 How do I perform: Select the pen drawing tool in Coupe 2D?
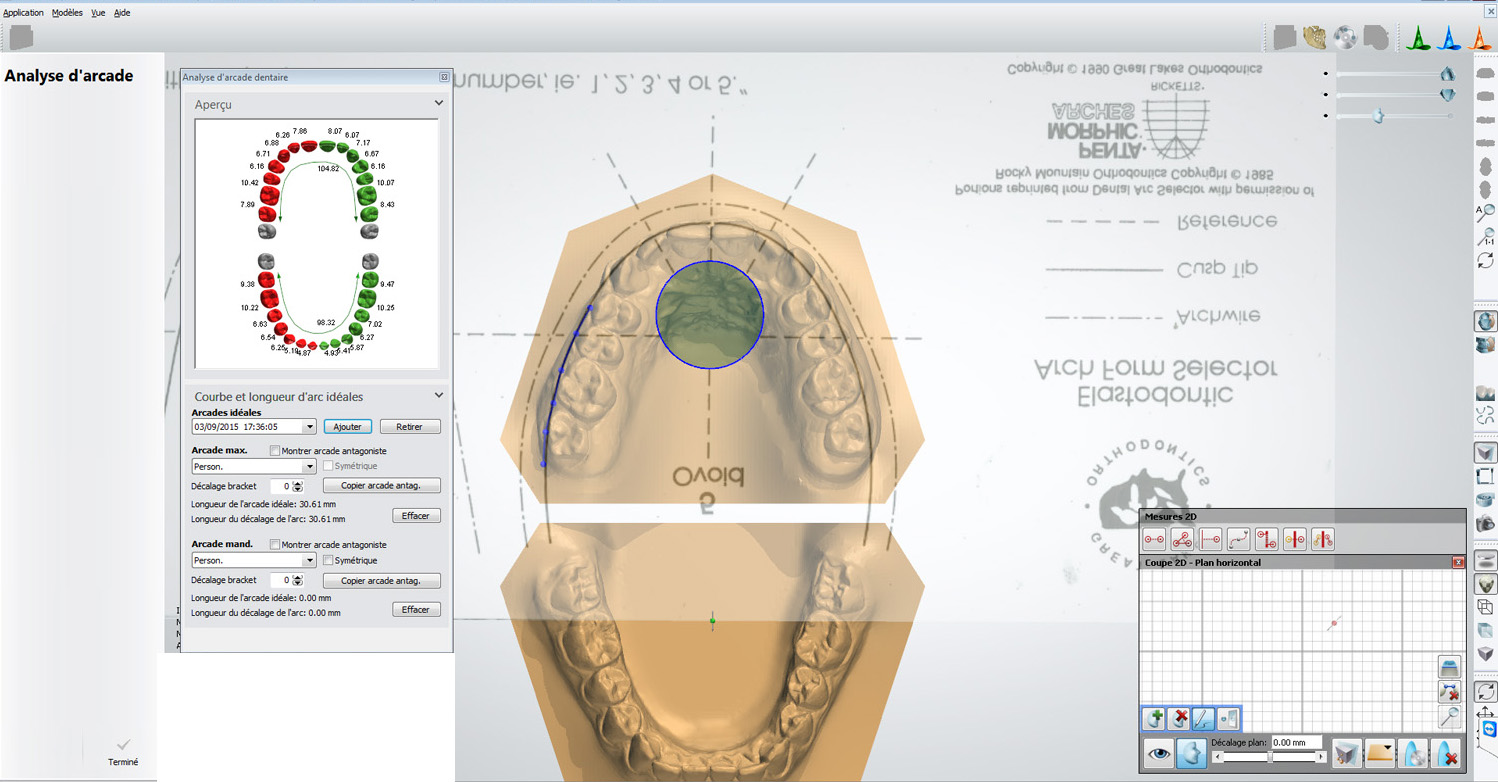(x=1204, y=718)
